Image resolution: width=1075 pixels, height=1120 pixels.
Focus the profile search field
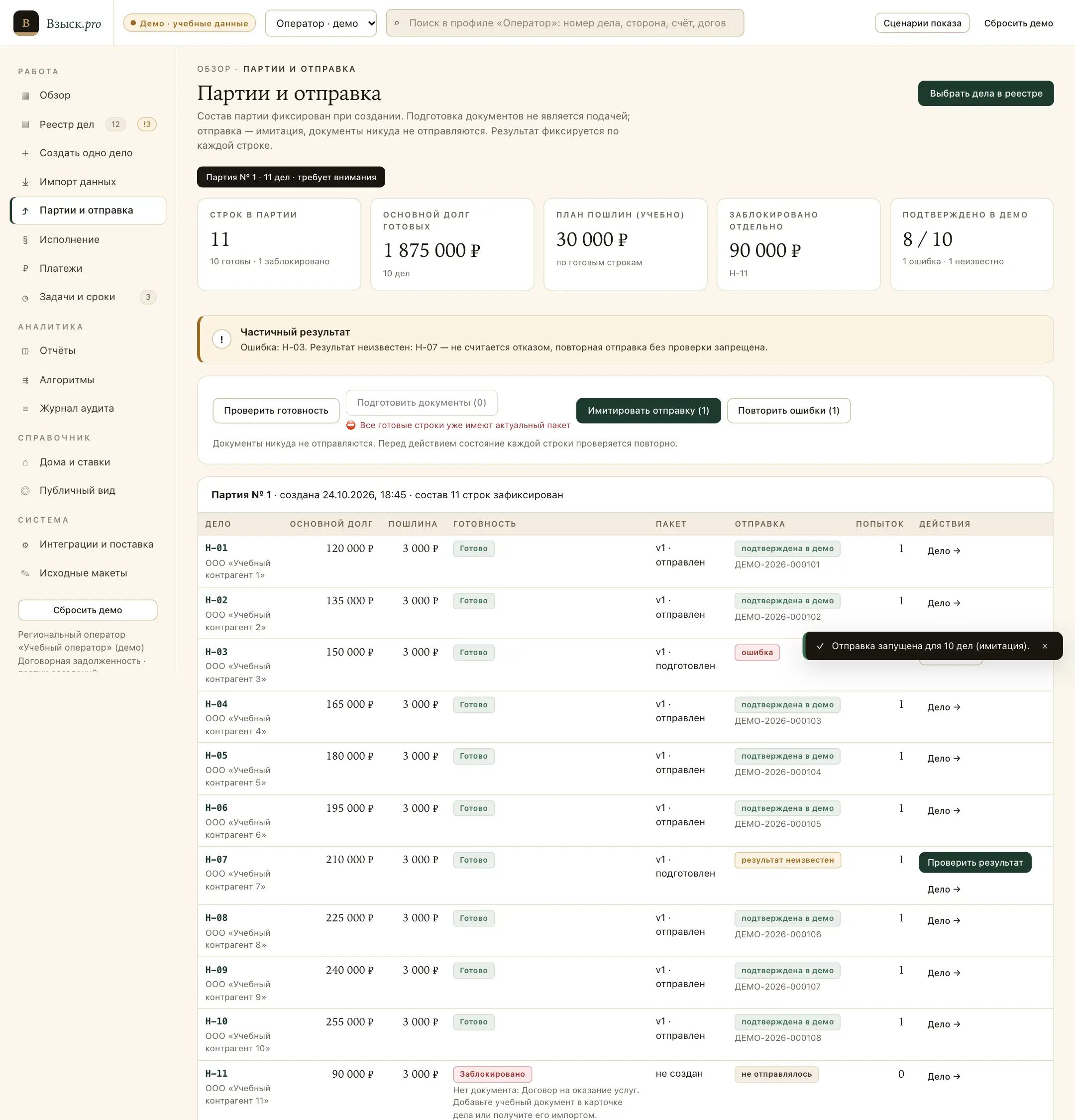pyautogui.click(x=564, y=23)
